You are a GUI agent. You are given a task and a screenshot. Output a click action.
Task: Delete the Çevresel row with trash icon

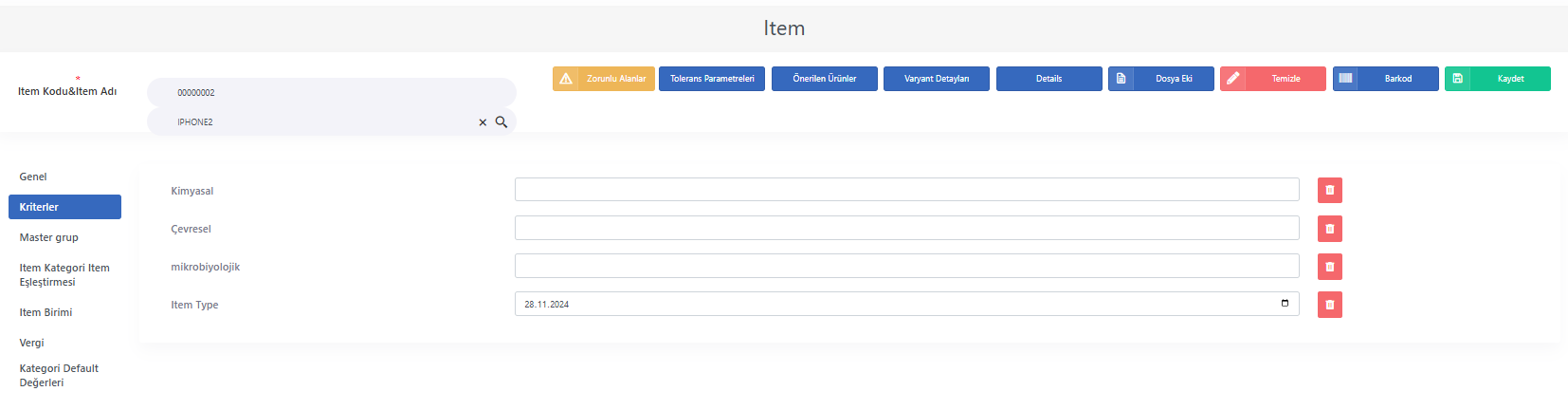1330,229
